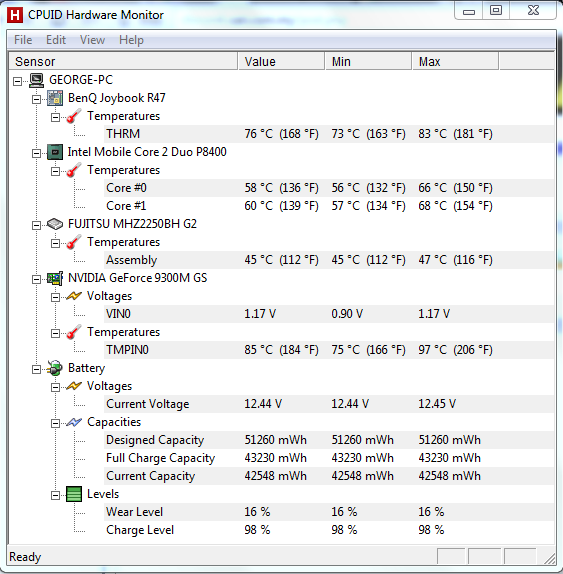Select the Current Voltage row
This screenshot has width=563, height=574.
coord(329,404)
